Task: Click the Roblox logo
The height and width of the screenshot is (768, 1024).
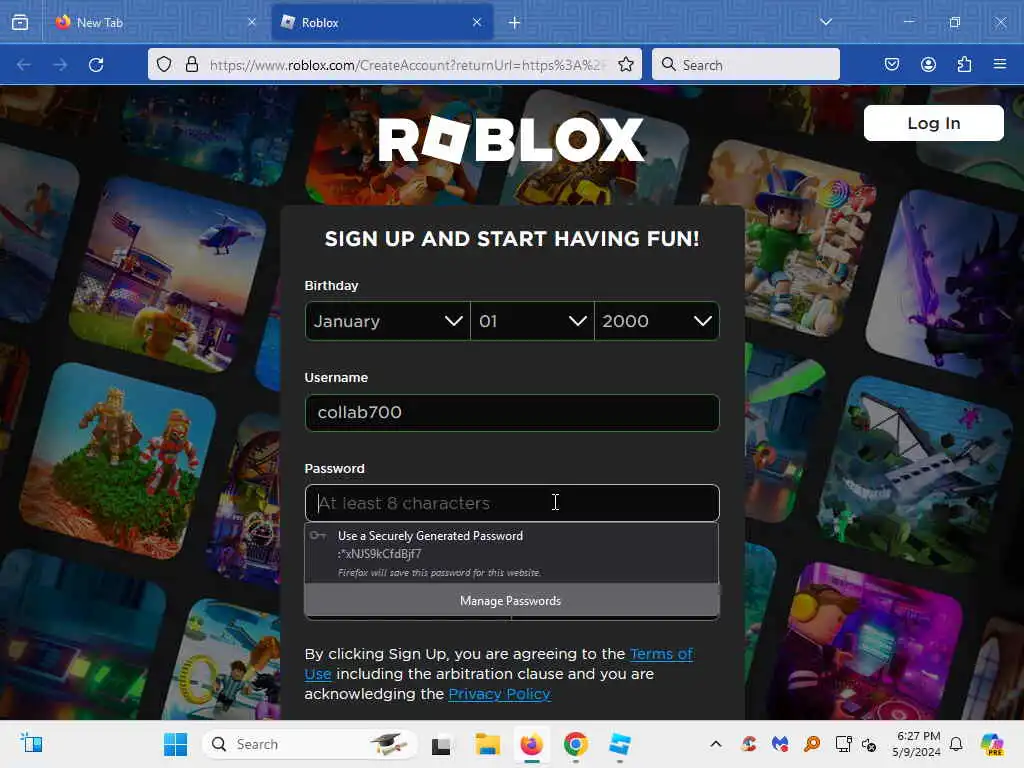Action: 511,140
